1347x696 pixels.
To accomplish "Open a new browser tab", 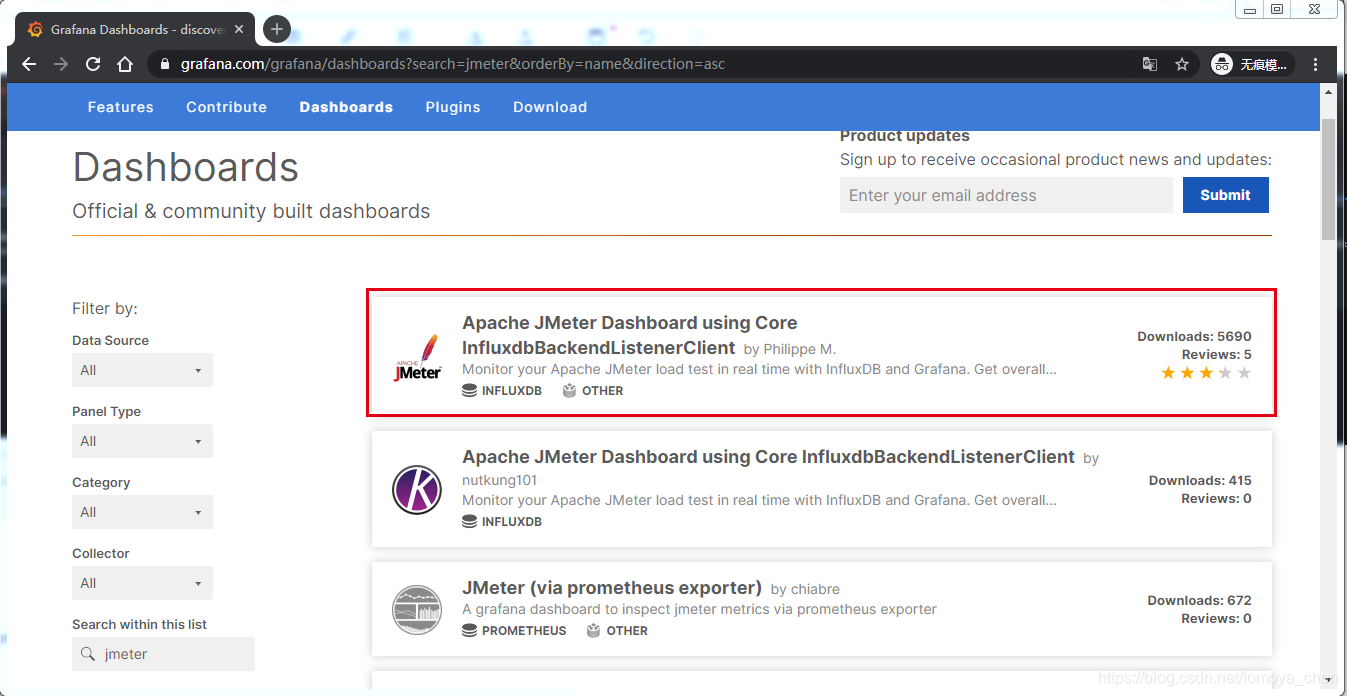I will pos(277,29).
